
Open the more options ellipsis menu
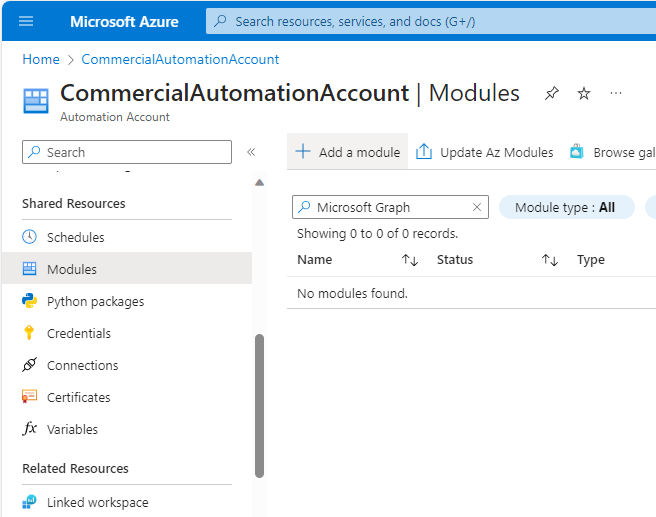click(615, 93)
